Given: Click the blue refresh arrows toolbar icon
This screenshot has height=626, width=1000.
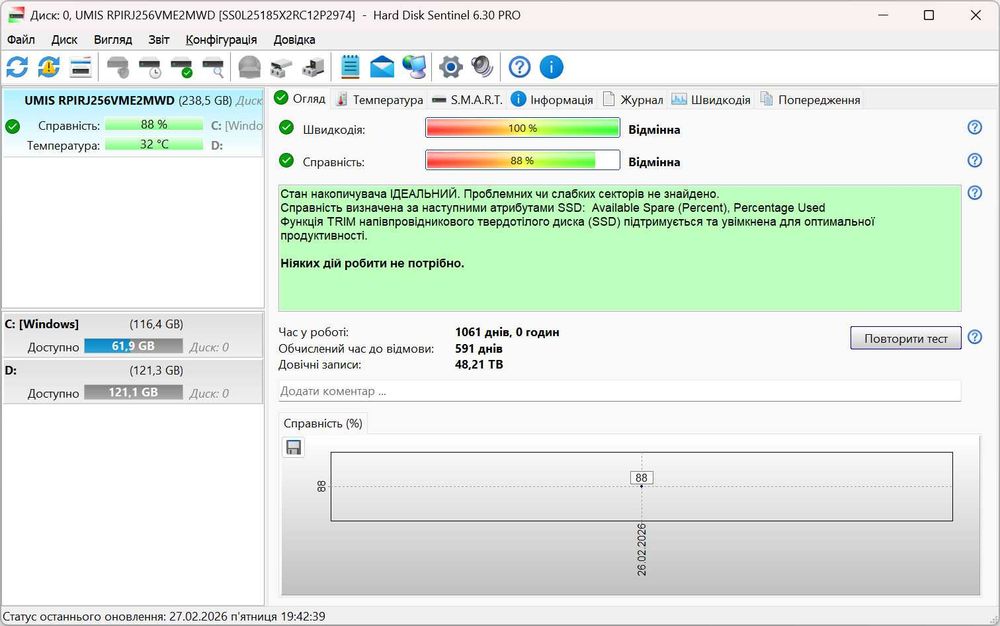Looking at the screenshot, I should point(17,67).
